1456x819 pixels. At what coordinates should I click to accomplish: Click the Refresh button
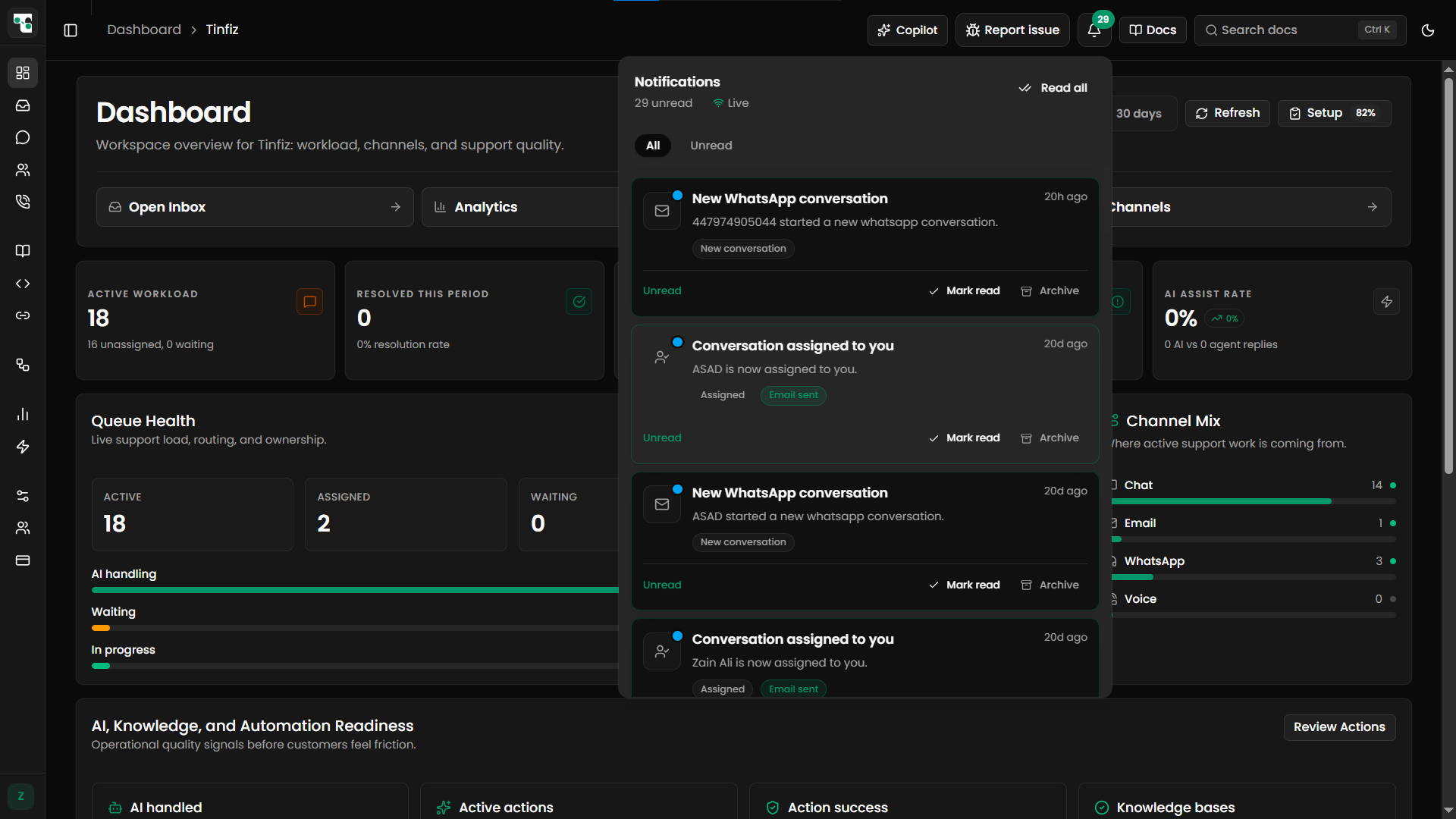1228,113
